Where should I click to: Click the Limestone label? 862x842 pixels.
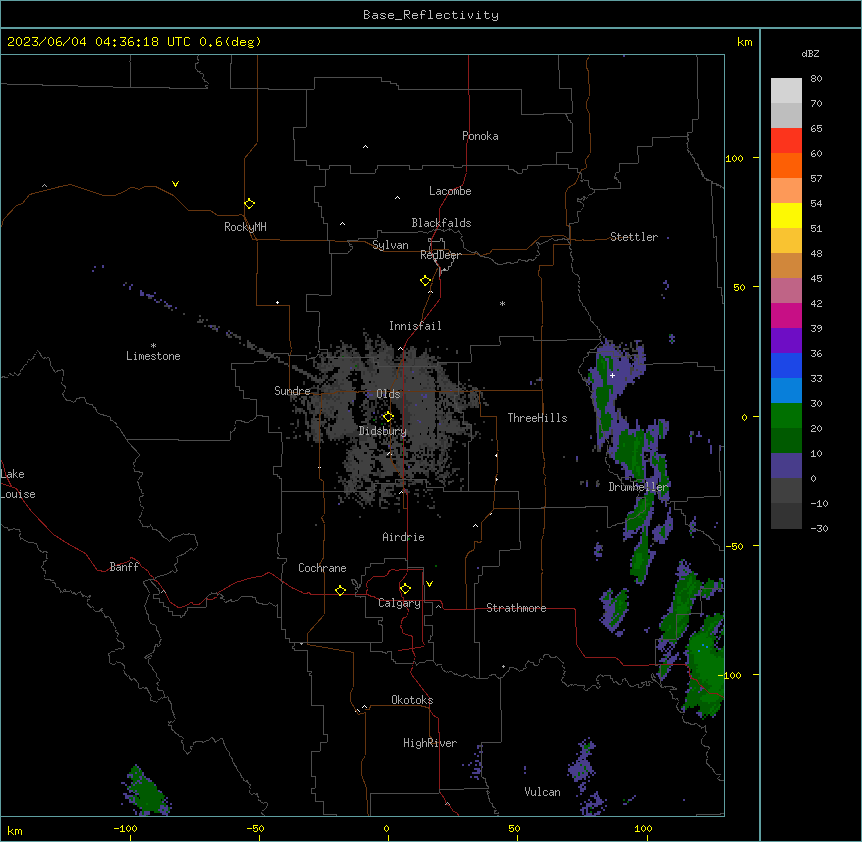click(153, 356)
